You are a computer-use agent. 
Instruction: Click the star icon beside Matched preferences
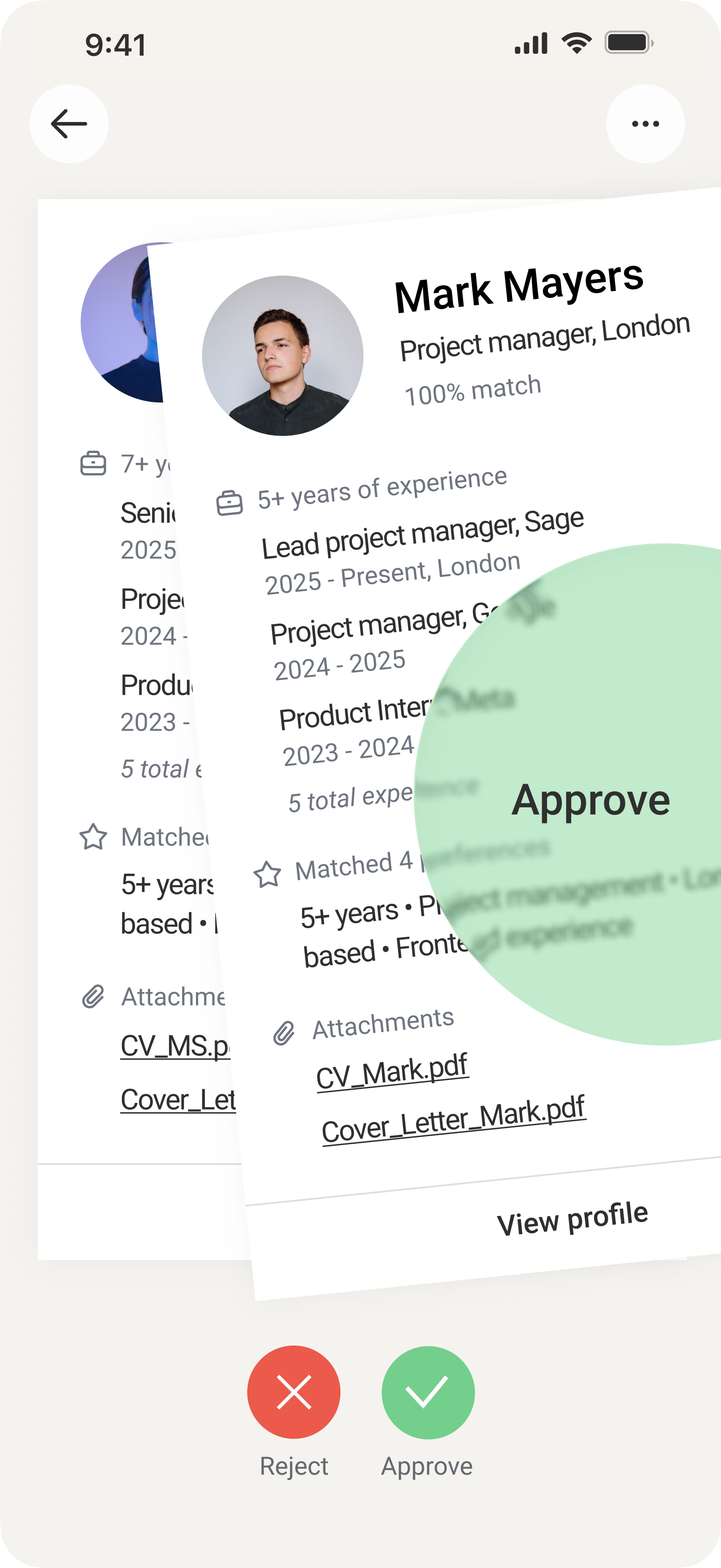tap(267, 875)
